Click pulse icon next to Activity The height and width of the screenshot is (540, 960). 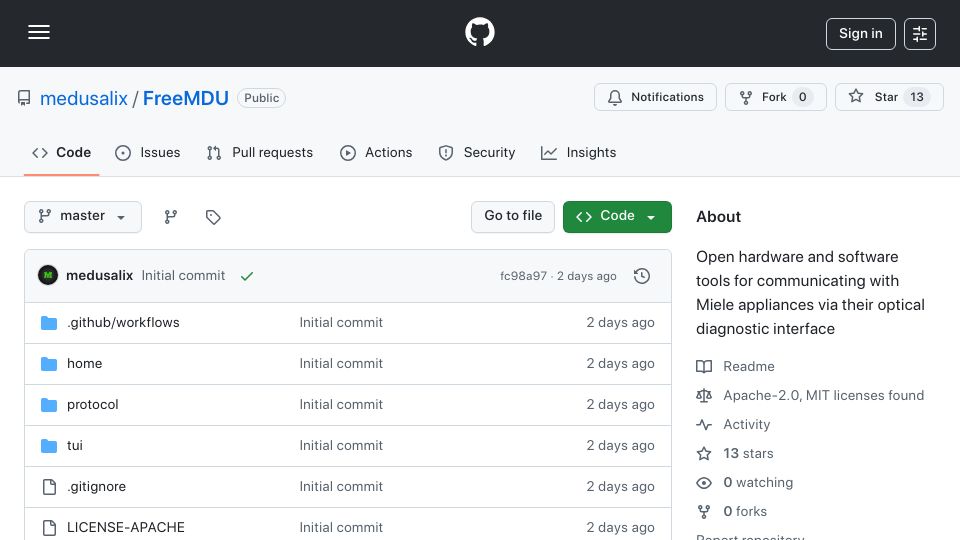(704, 424)
